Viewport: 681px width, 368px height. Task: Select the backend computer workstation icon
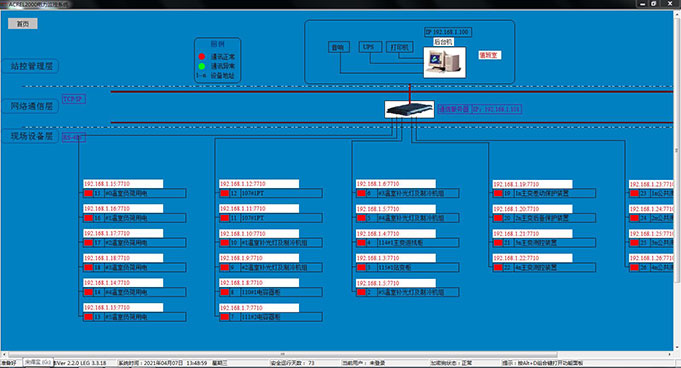444,63
